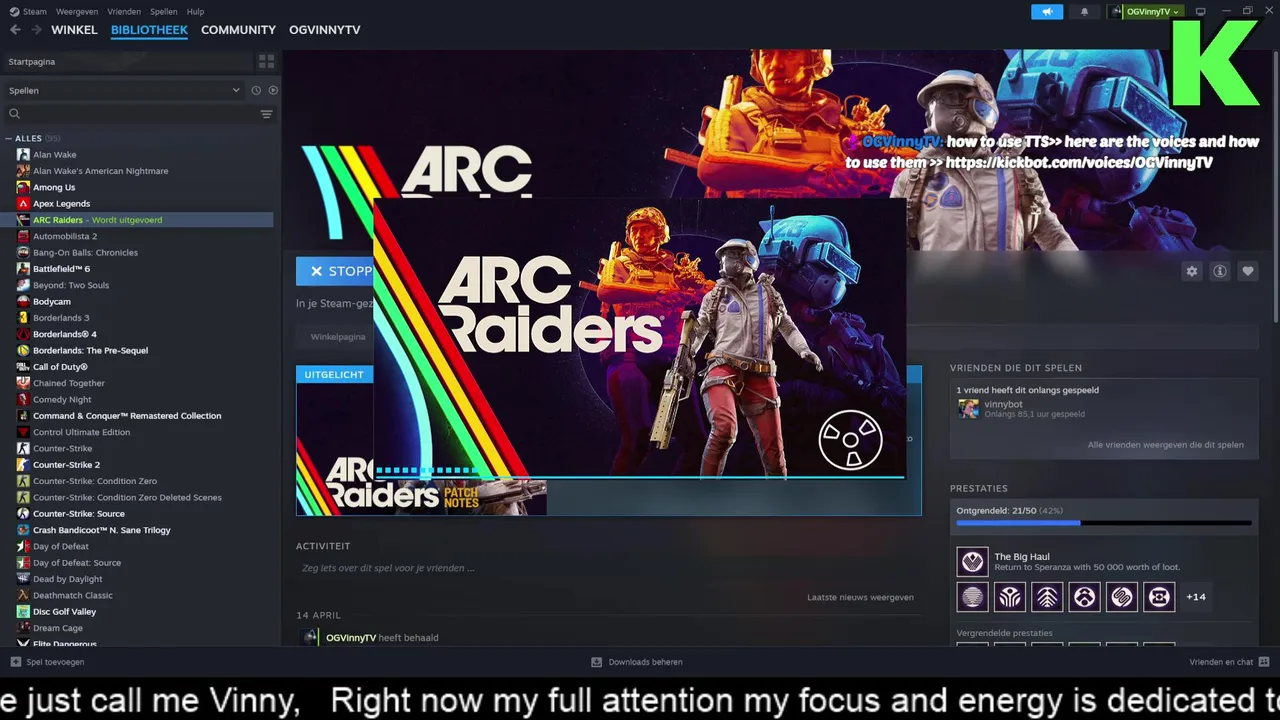The width and height of the screenshot is (1280, 720).
Task: Open the Vrienden menu
Action: pyautogui.click(x=124, y=12)
